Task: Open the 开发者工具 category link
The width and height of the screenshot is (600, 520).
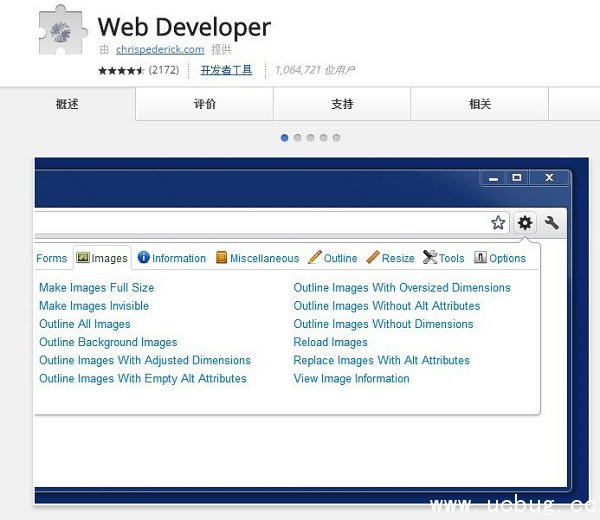Action: tap(226, 70)
